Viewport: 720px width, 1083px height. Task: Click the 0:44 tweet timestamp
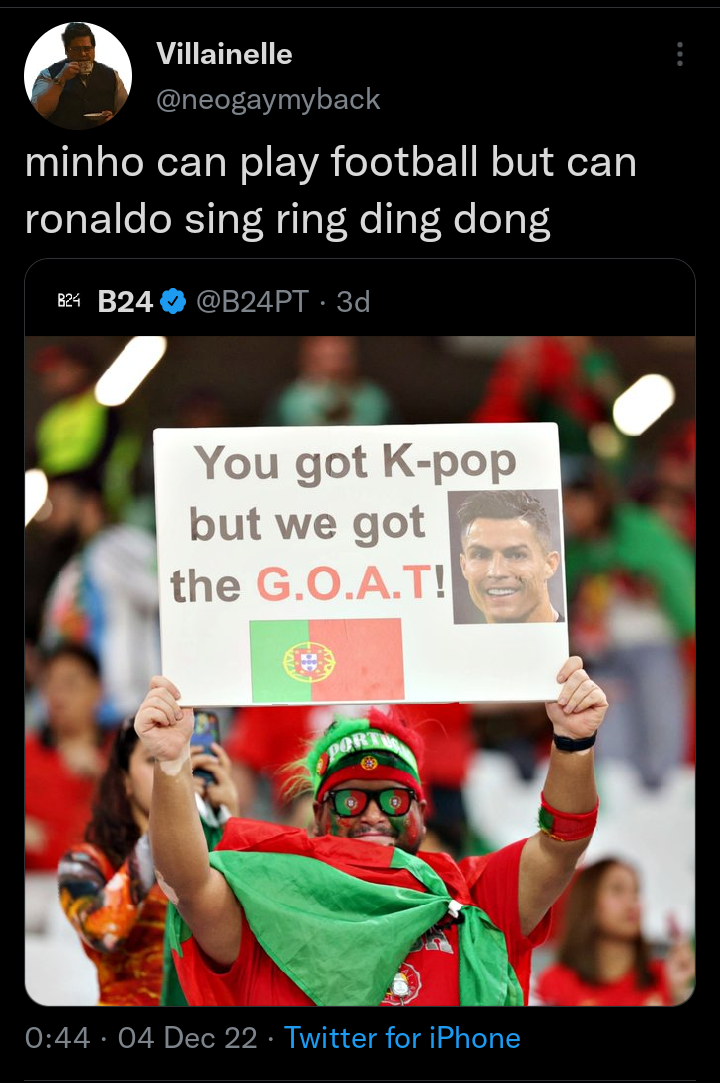pos(57,1037)
